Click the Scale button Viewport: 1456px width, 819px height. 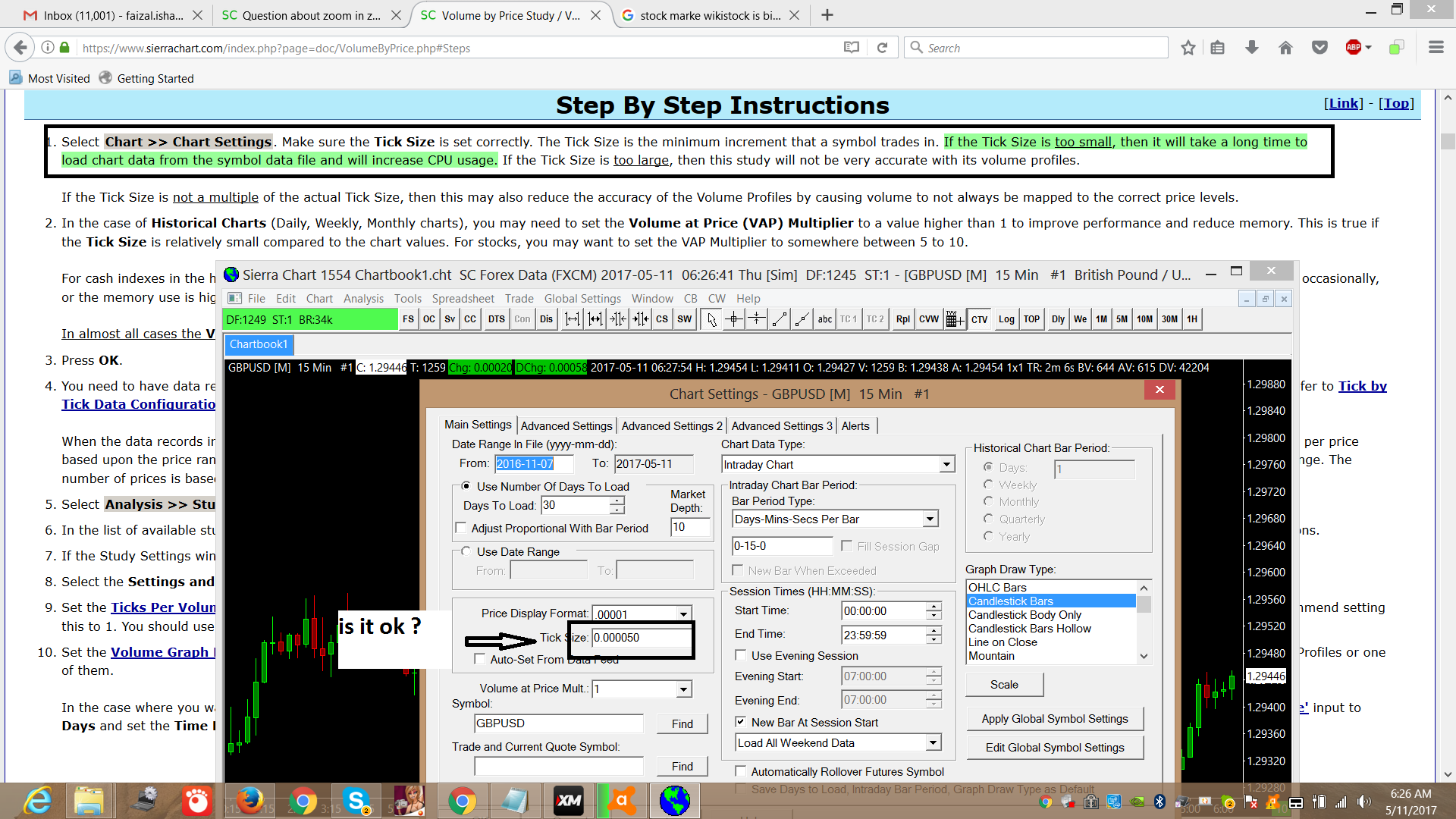coord(1004,684)
